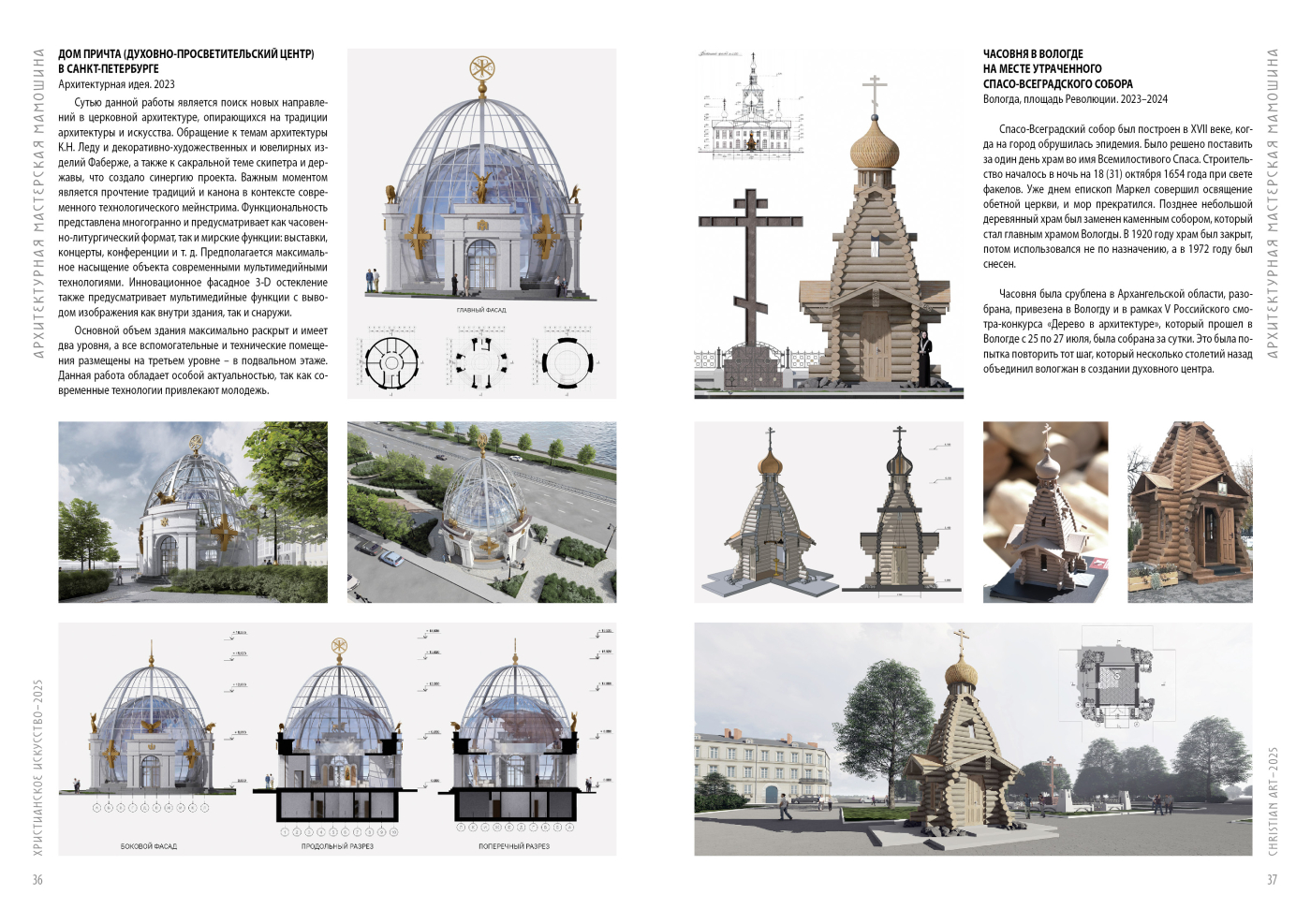The image size is (1311, 924).
Task: Click page number 37
Action: [1272, 880]
